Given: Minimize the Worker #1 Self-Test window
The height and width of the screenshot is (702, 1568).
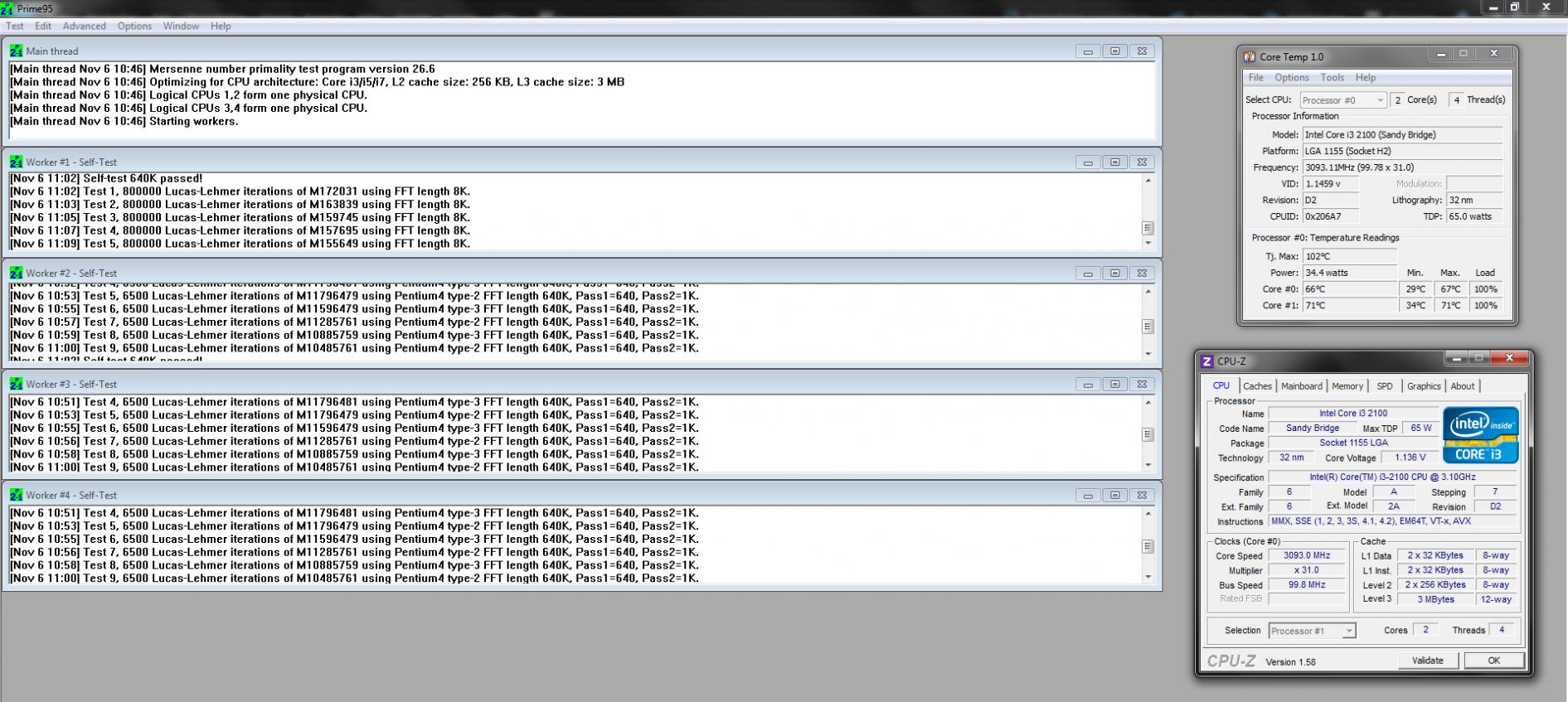Looking at the screenshot, I should (x=1088, y=162).
